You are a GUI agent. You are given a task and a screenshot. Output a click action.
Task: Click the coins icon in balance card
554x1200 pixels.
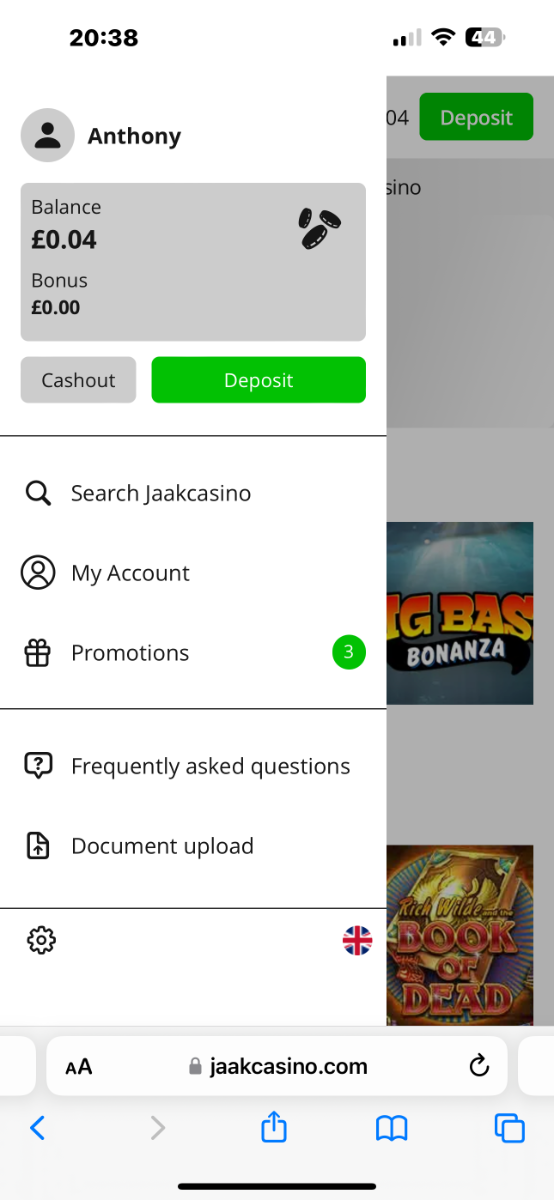(319, 228)
